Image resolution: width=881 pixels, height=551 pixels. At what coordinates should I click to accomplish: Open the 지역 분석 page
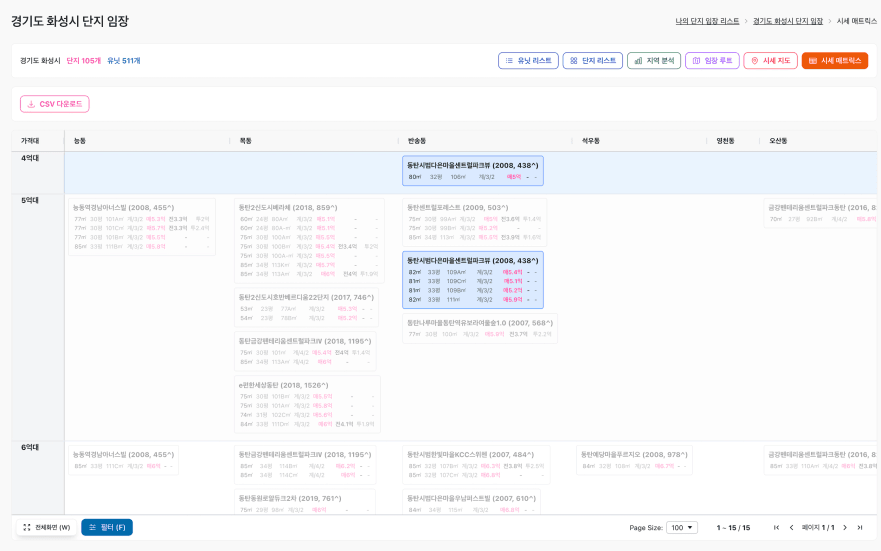pyautogui.click(x=654, y=61)
